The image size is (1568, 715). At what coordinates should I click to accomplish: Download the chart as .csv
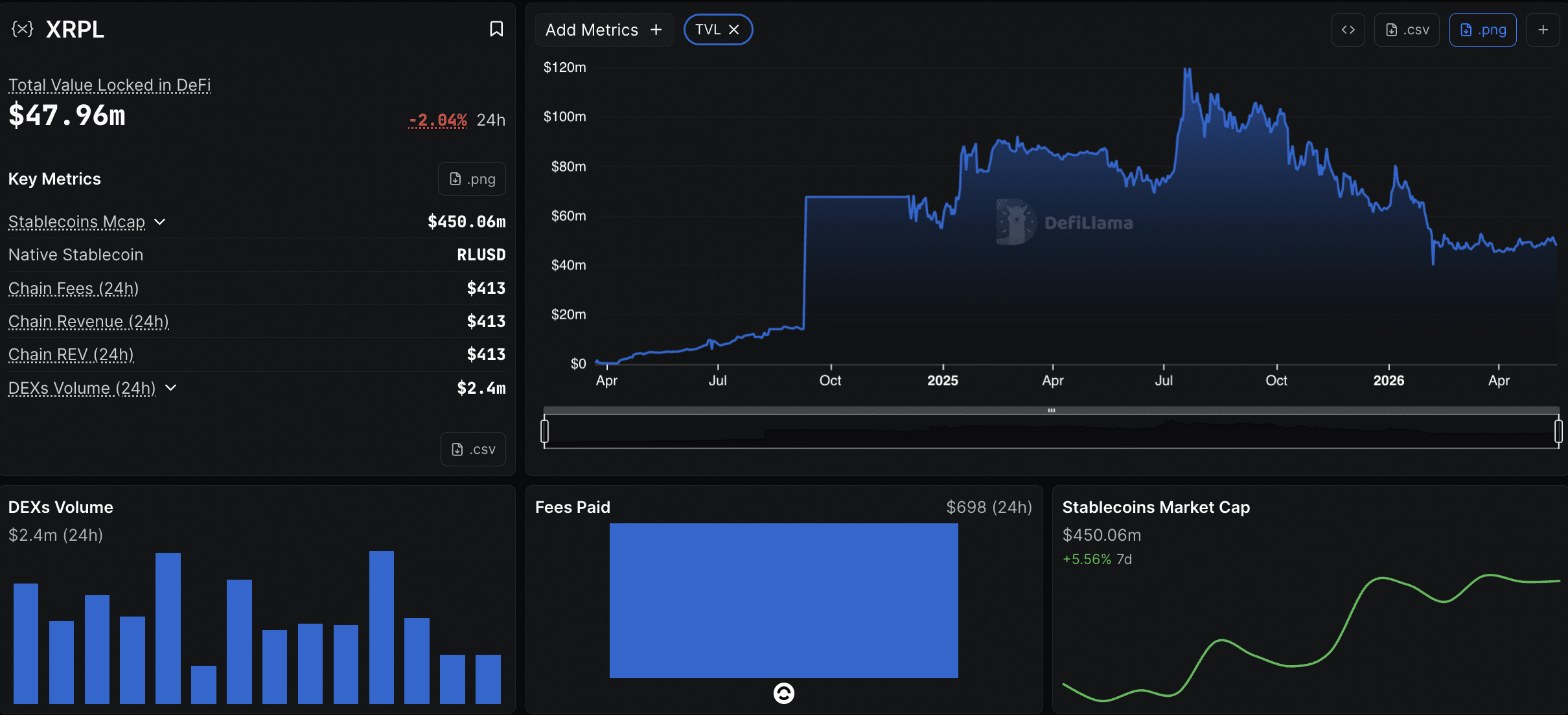click(1407, 30)
